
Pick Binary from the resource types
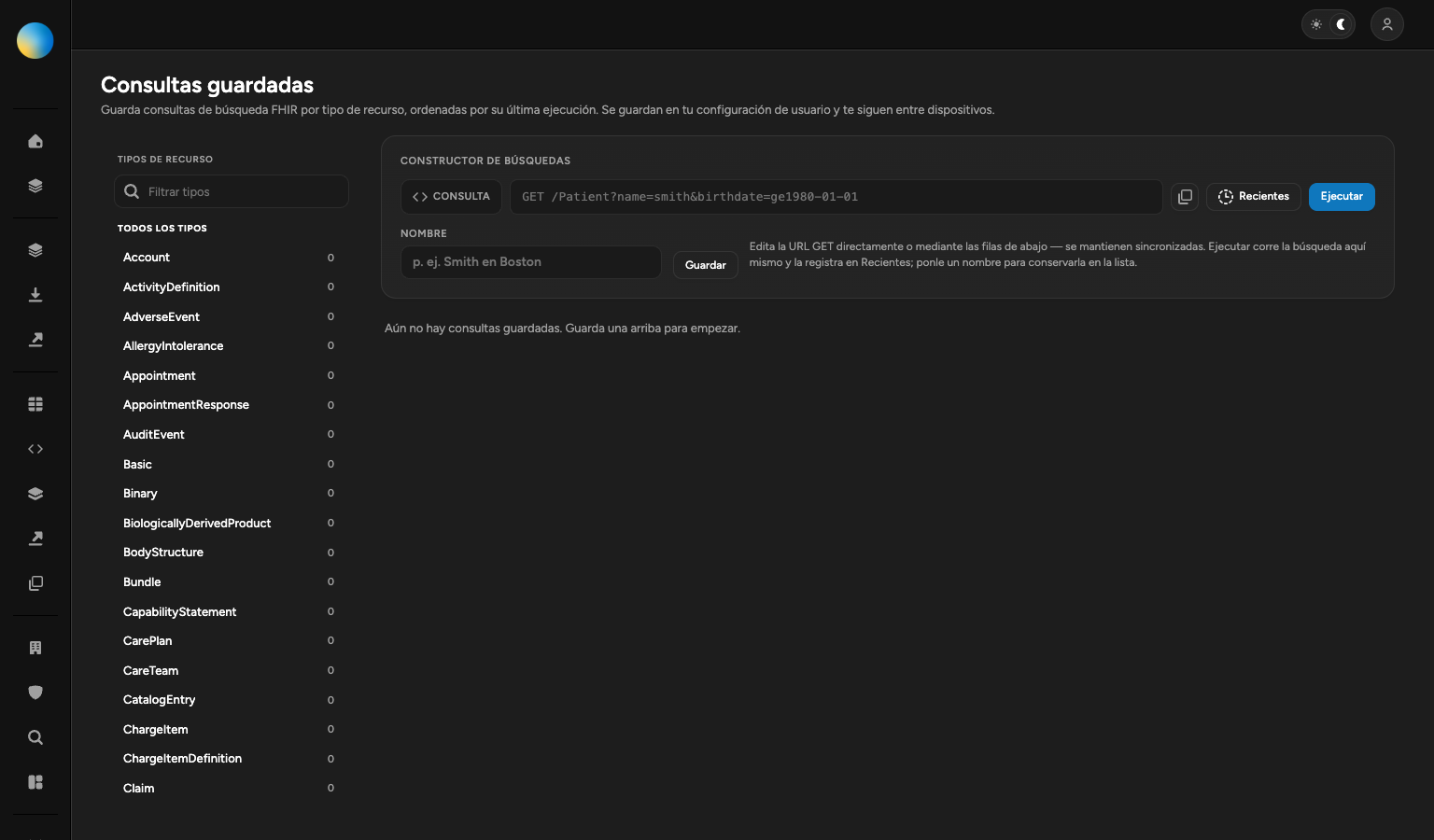tap(229, 493)
